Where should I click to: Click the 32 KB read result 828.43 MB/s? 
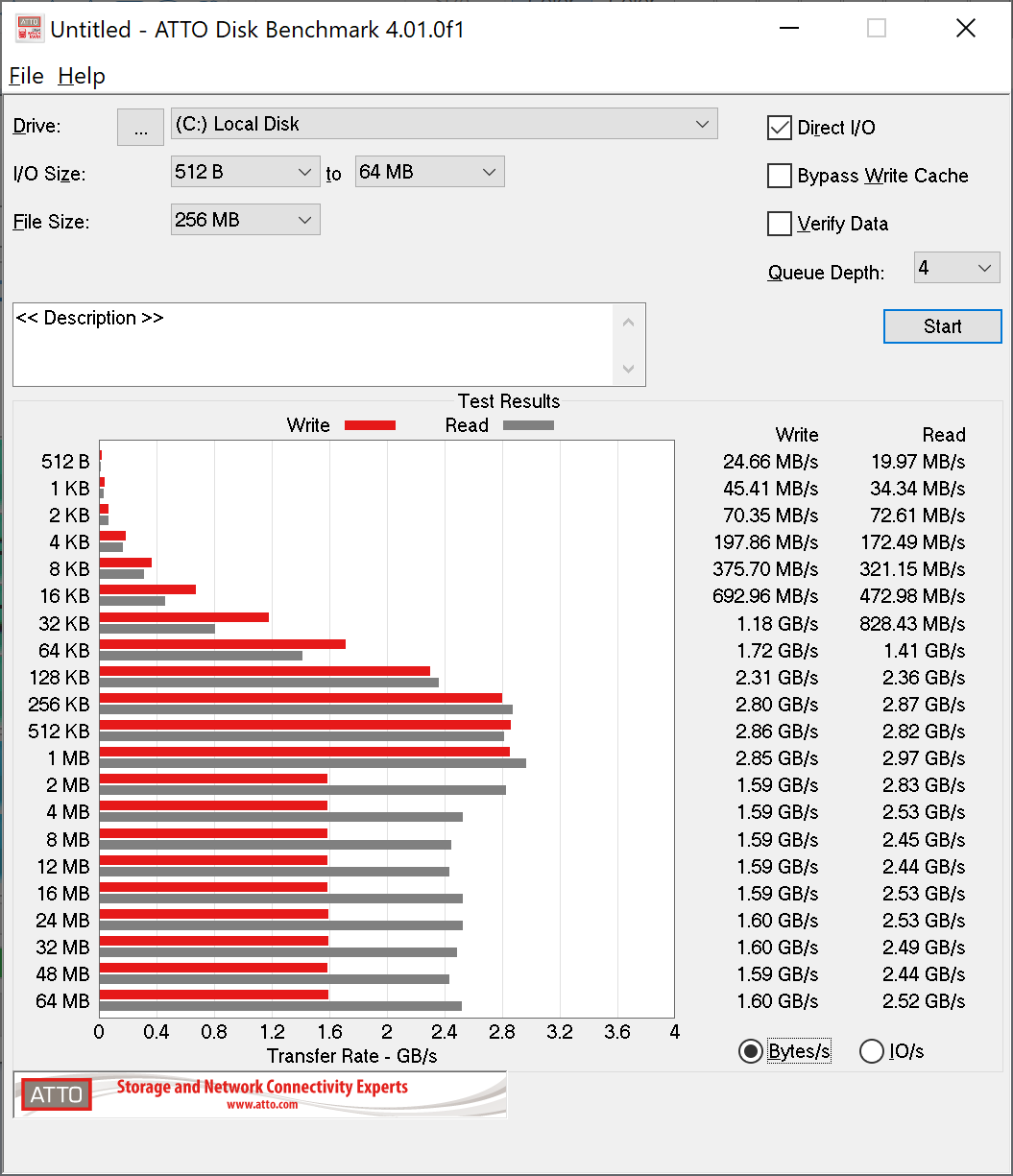pos(913,623)
